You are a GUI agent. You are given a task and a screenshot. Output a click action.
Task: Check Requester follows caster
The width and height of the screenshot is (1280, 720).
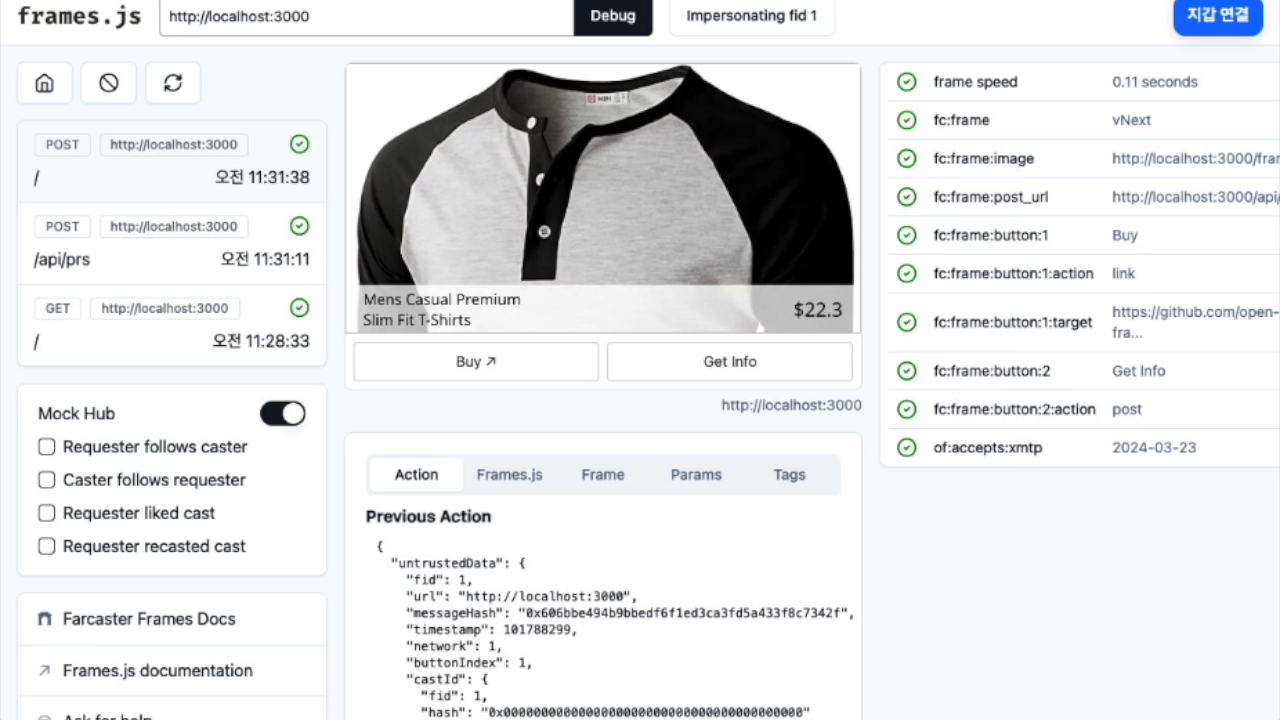tap(47, 447)
